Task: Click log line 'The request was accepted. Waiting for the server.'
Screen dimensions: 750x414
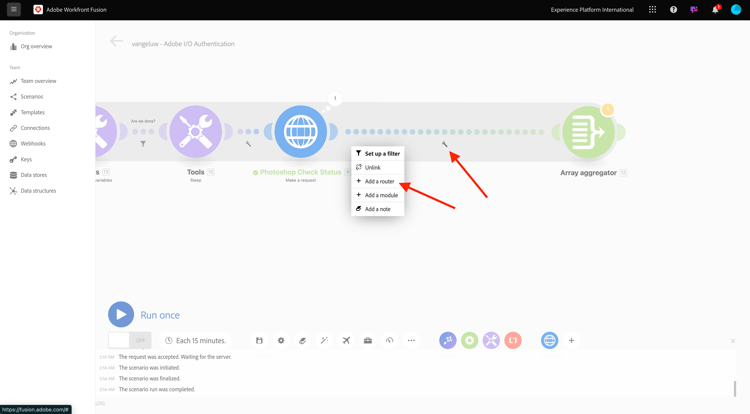Action: pos(175,357)
